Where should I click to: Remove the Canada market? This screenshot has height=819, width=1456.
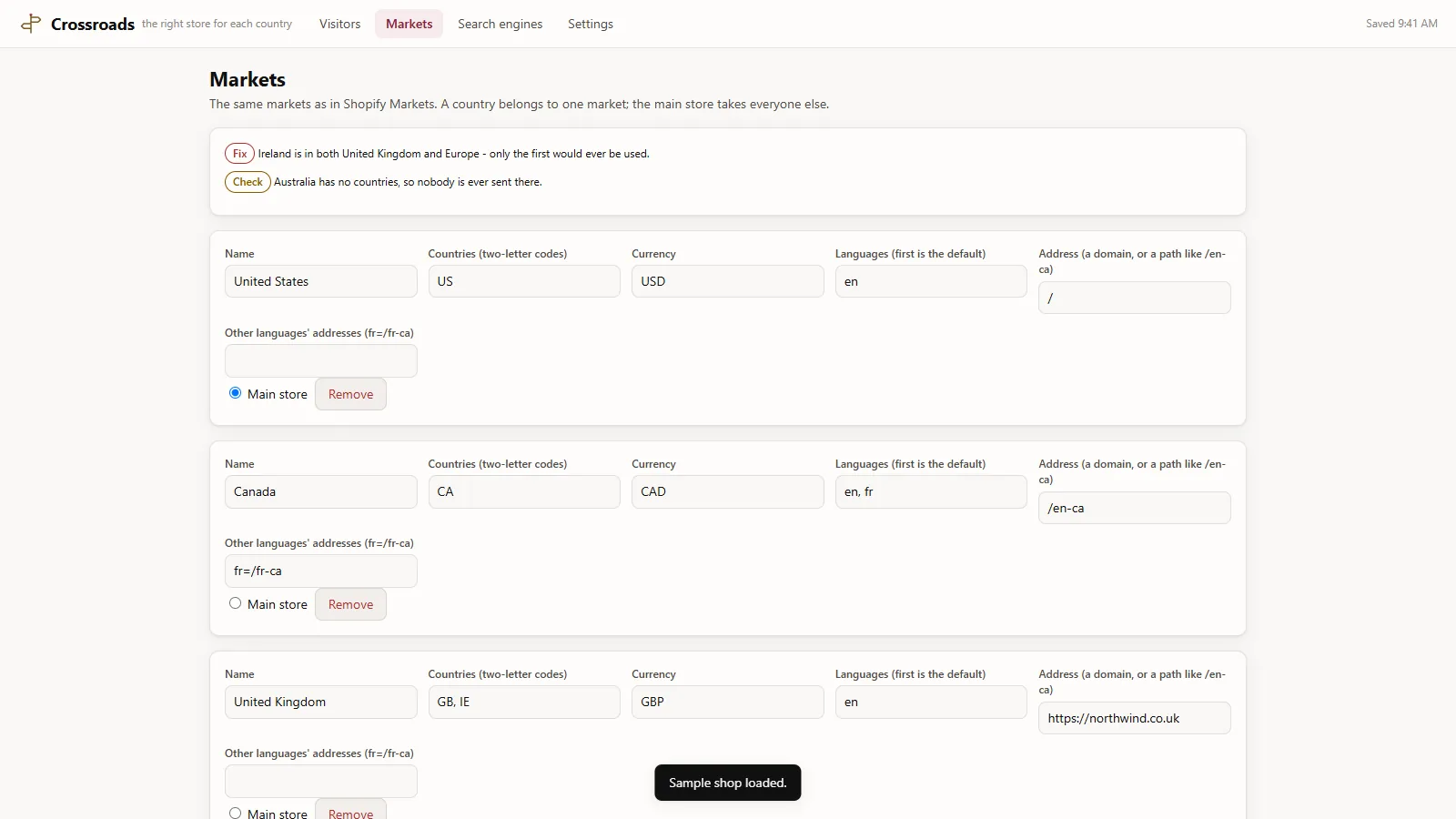350,604
